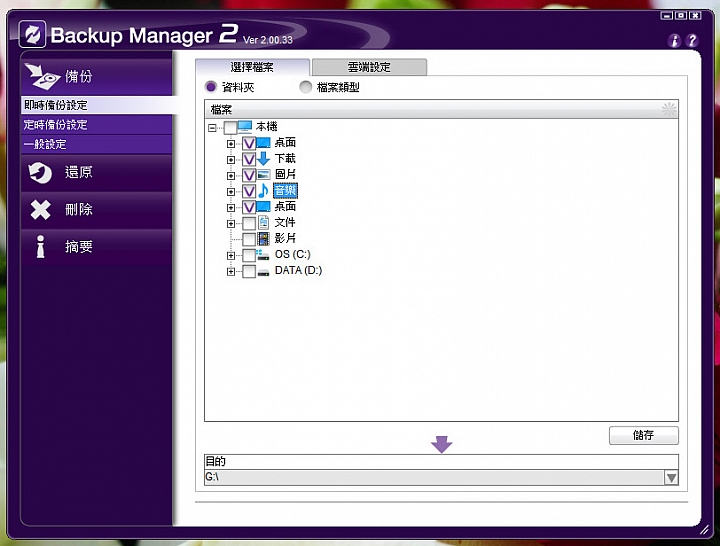Uncheck the 音樂 checkbox

tap(249, 191)
